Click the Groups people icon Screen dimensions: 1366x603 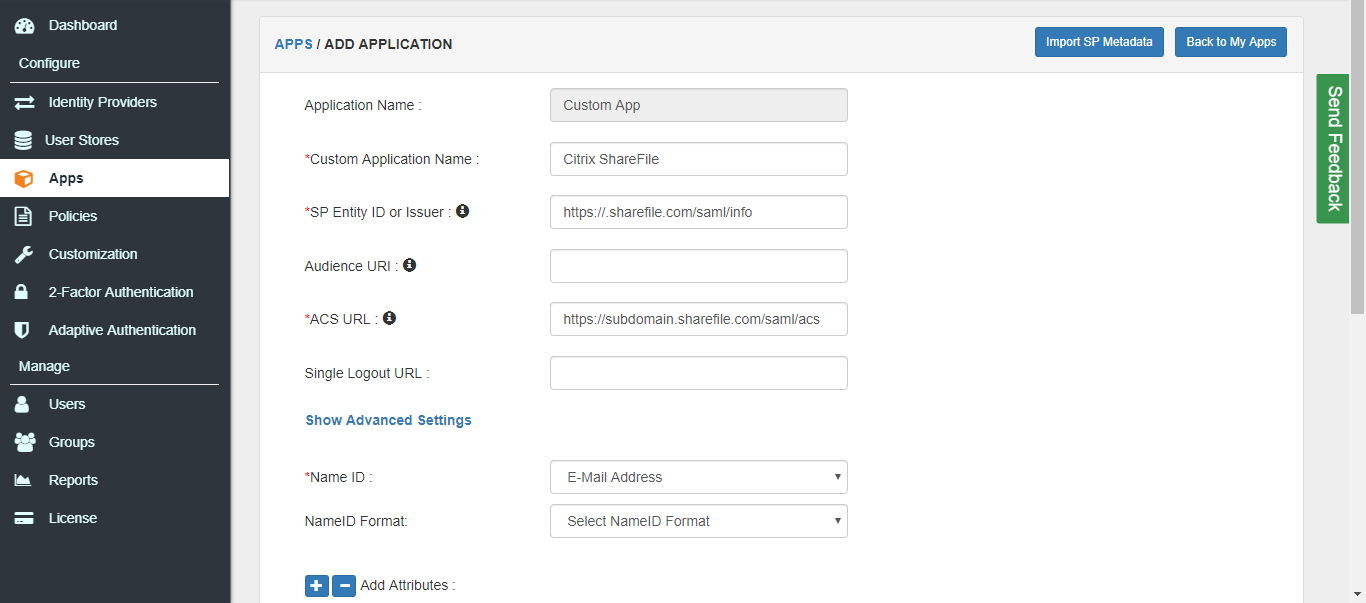click(x=25, y=442)
